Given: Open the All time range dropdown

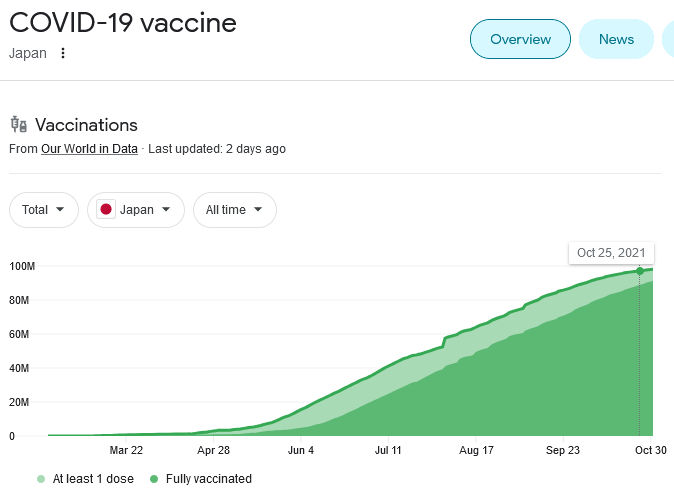Looking at the screenshot, I should point(235,210).
